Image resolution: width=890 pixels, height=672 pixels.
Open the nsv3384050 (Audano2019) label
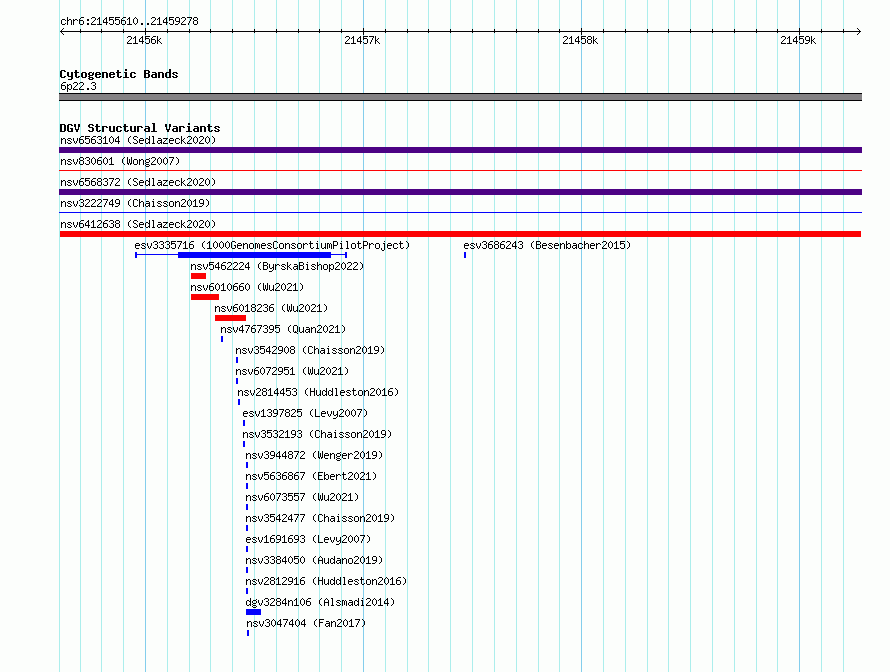coord(314,560)
